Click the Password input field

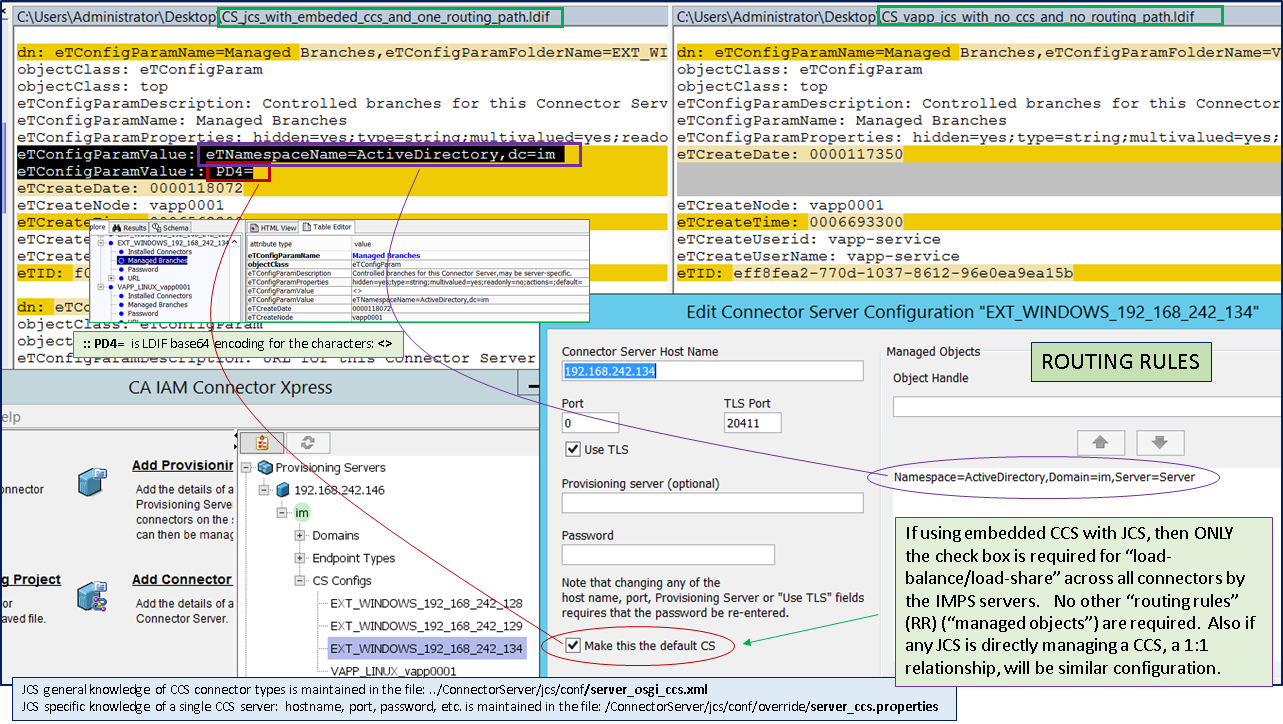(668, 554)
